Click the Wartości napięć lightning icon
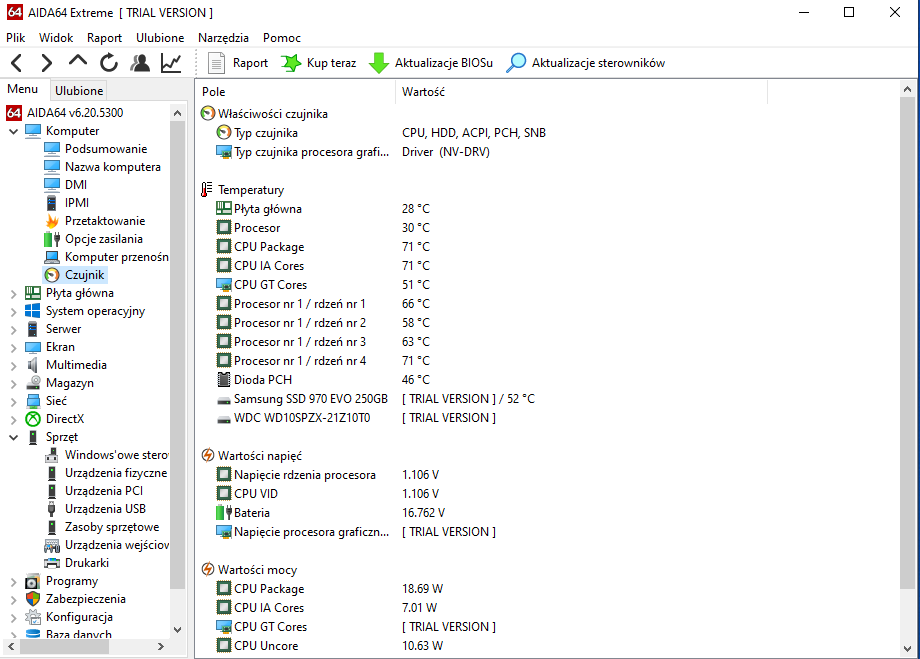The image size is (920, 659). click(x=208, y=455)
